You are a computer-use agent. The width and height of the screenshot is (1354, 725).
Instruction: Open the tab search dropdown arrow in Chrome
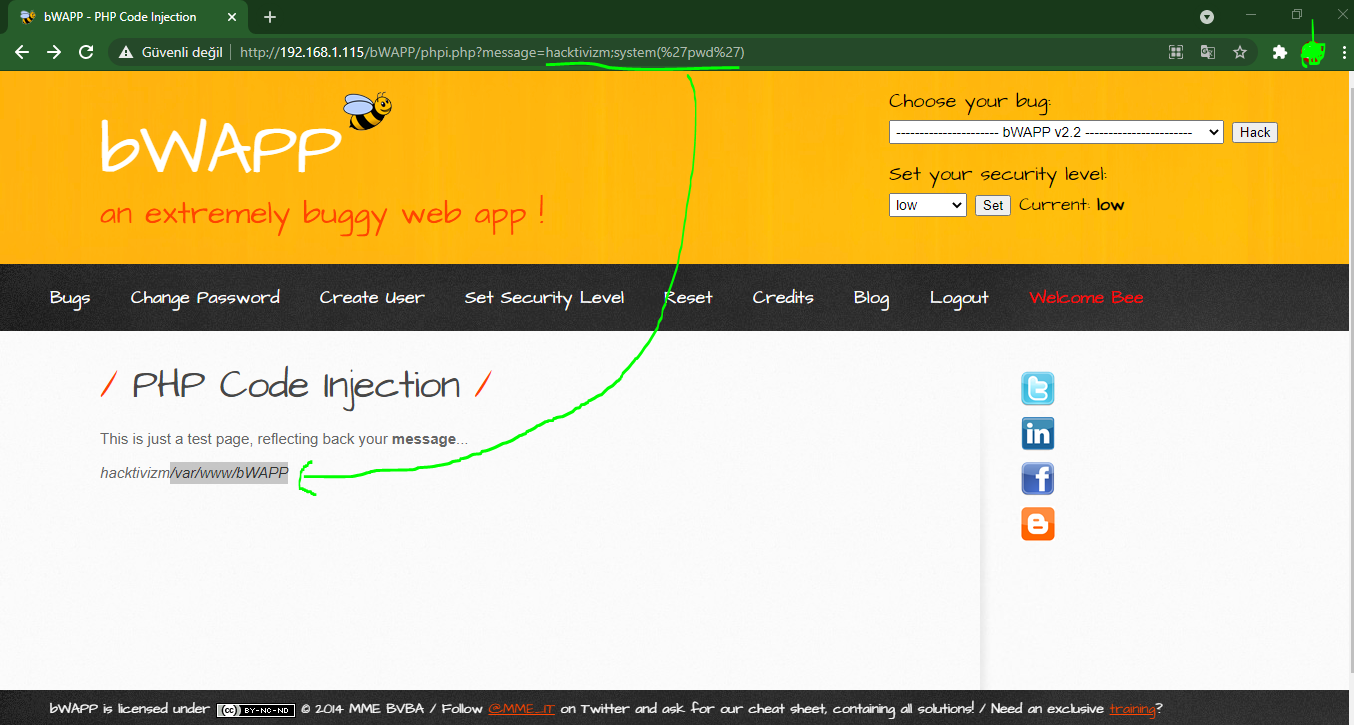pos(1207,17)
